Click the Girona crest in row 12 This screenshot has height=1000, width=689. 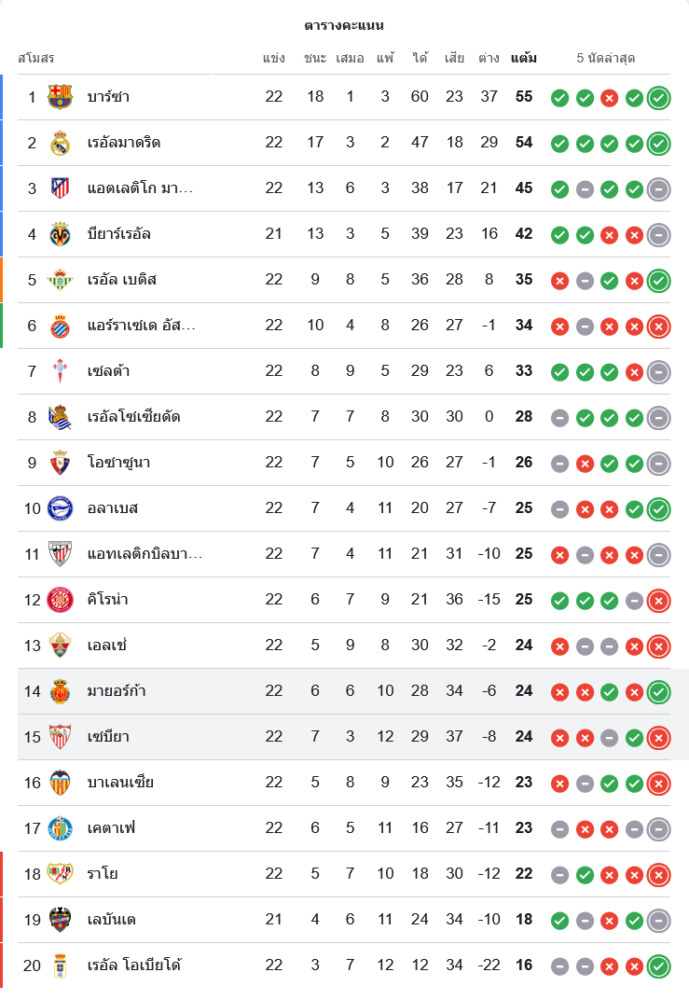tap(60, 600)
